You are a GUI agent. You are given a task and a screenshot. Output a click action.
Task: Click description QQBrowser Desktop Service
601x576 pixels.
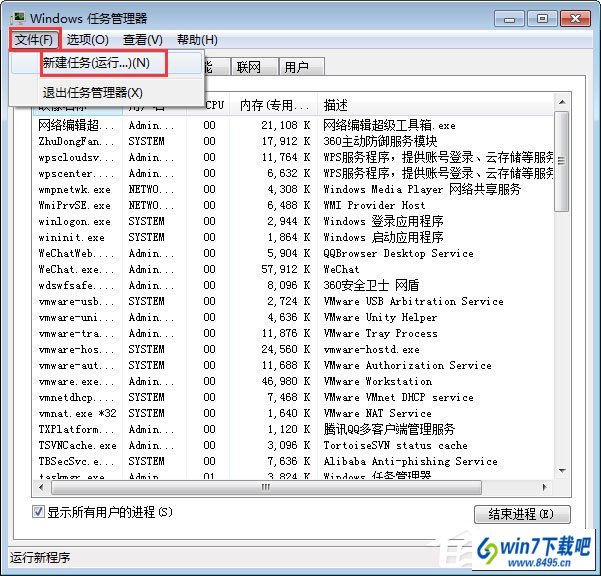click(399, 253)
